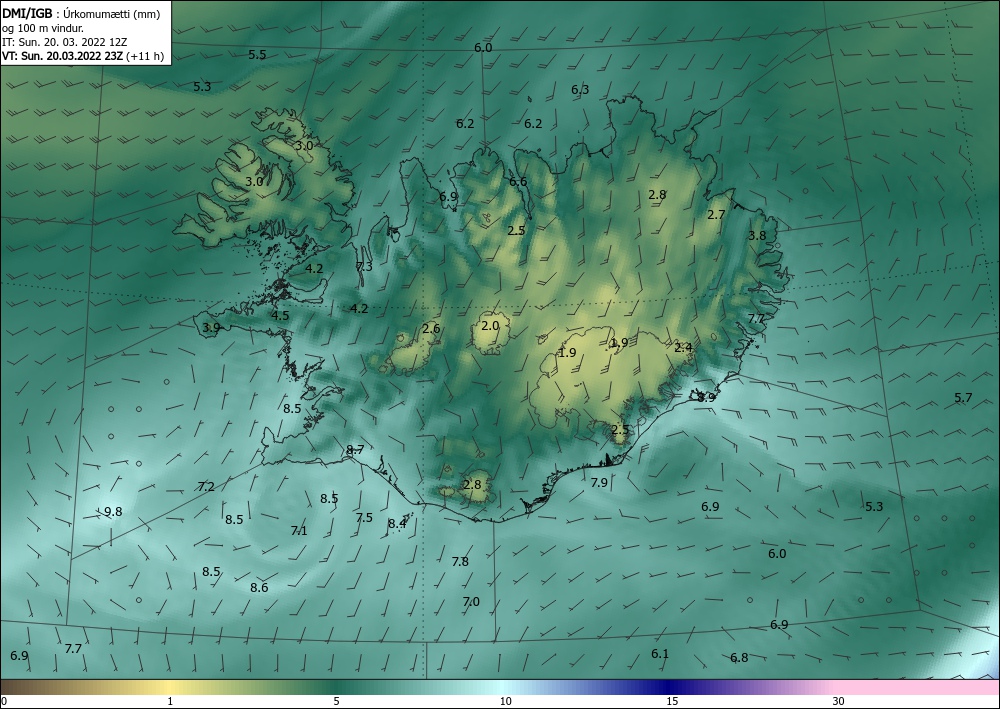Select the 7.1 value over the southwest sea
The width and height of the screenshot is (1000, 709).
(298, 530)
